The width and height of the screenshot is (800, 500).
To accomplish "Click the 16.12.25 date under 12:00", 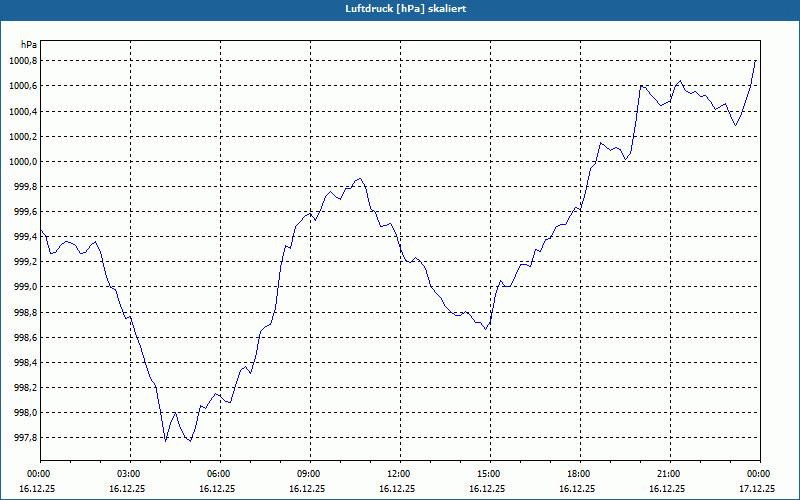I will [397, 489].
